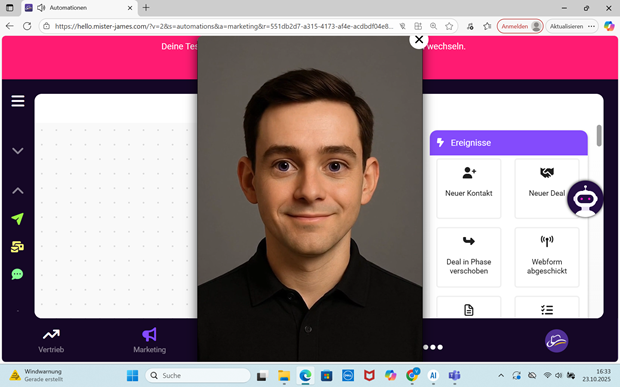This screenshot has height=387, width=620.
Task: Mute the Automationen tab audio
Action: [x=41, y=8]
